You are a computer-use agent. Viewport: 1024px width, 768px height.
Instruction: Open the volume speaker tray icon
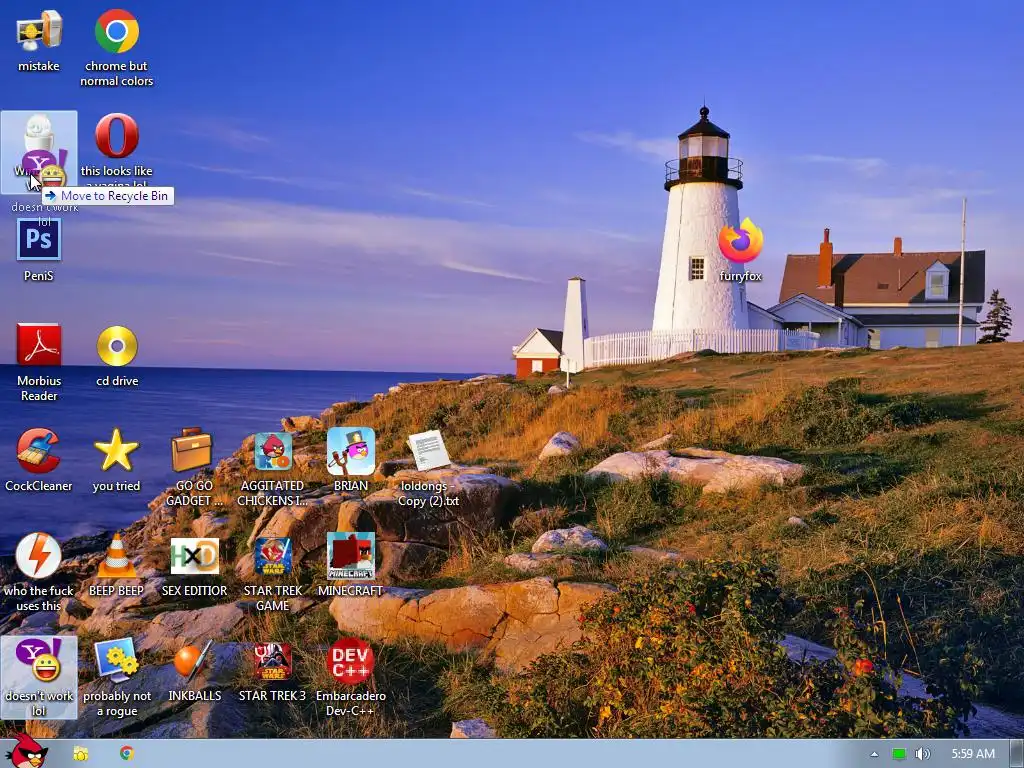coord(923,754)
